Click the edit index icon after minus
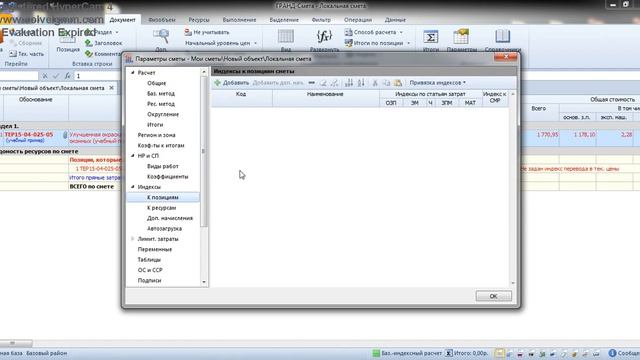Image resolution: width=640 pixels, height=360 pixels. pyautogui.click(x=323, y=83)
